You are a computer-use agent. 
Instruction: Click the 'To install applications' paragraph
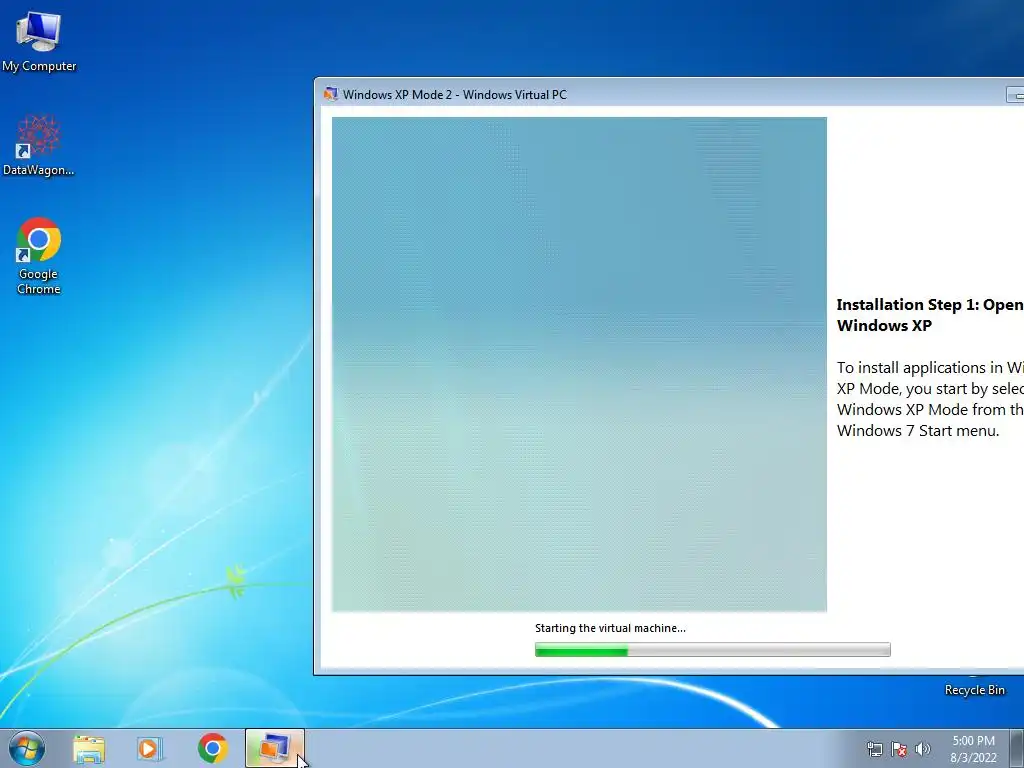(x=930, y=399)
